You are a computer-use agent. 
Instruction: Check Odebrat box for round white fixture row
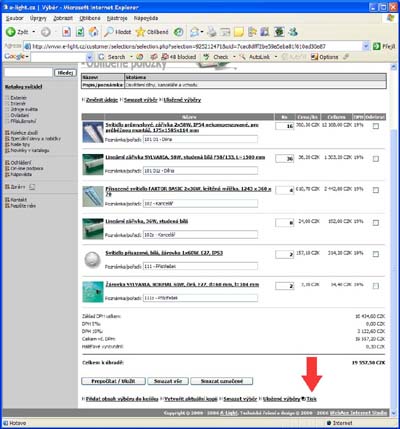click(x=376, y=254)
